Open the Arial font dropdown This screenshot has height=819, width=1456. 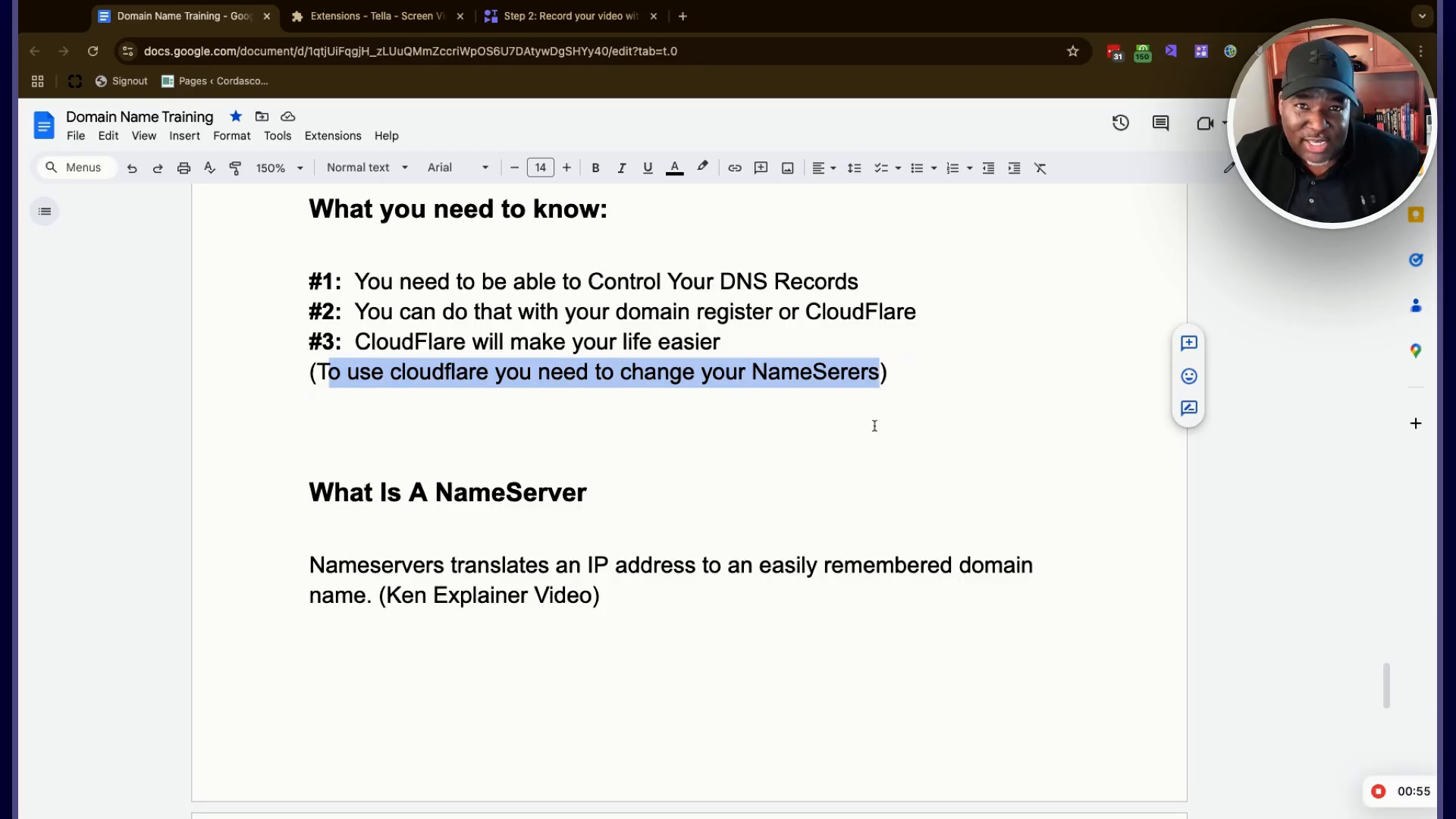458,168
